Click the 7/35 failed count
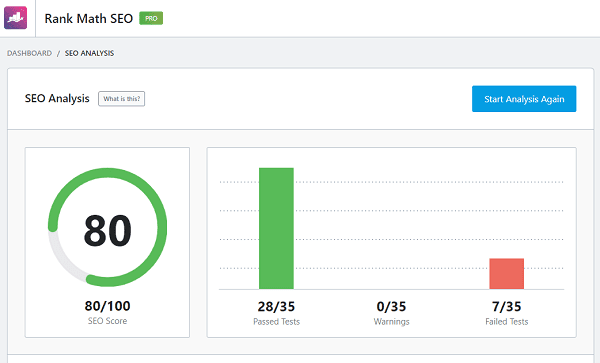This screenshot has width=600, height=363. (x=507, y=306)
